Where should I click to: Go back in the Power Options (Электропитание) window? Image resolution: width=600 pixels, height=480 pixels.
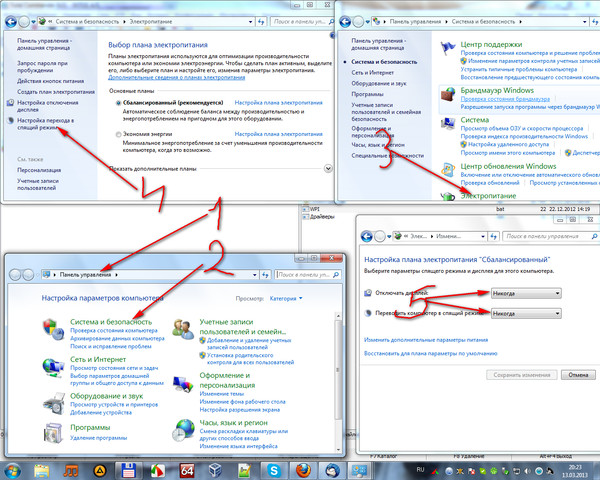tap(11, 22)
